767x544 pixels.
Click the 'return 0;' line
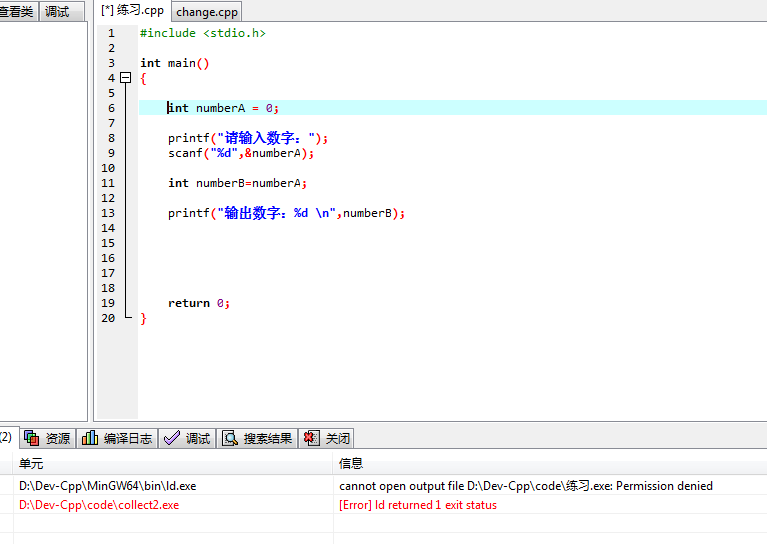(x=199, y=303)
